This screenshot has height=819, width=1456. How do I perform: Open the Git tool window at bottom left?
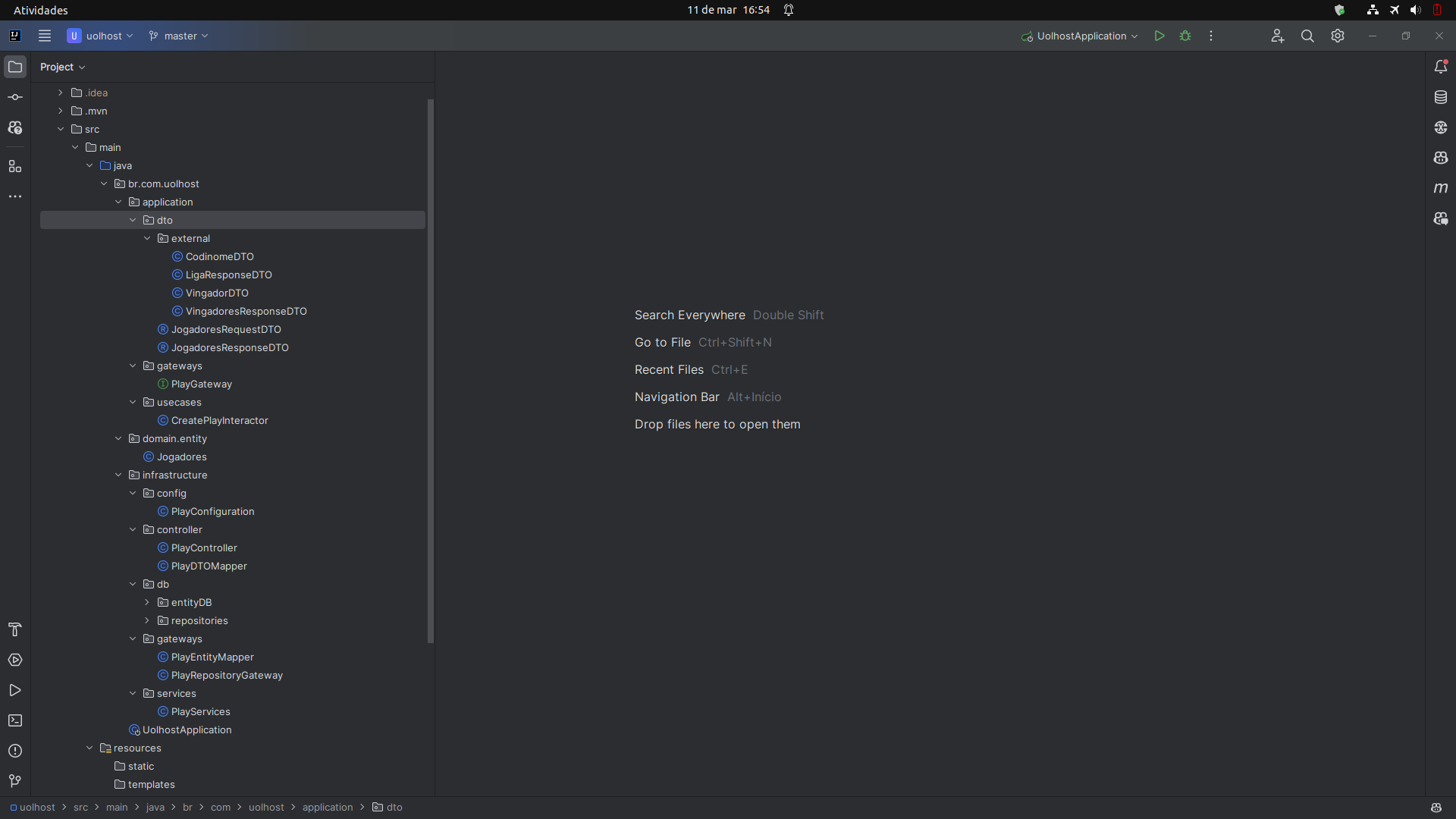click(15, 781)
